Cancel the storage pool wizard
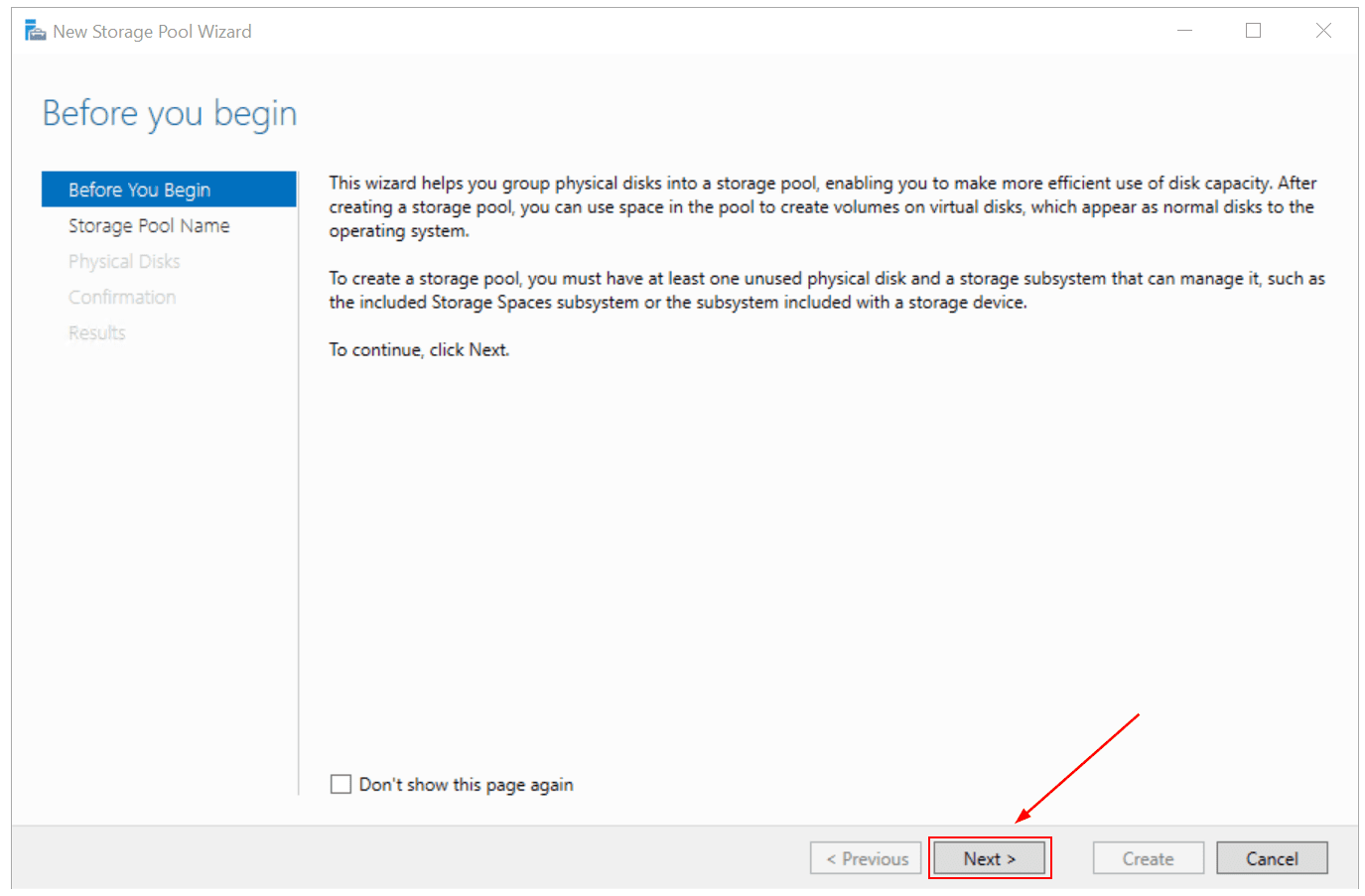This screenshot has height=896, width=1365. pos(1272,858)
